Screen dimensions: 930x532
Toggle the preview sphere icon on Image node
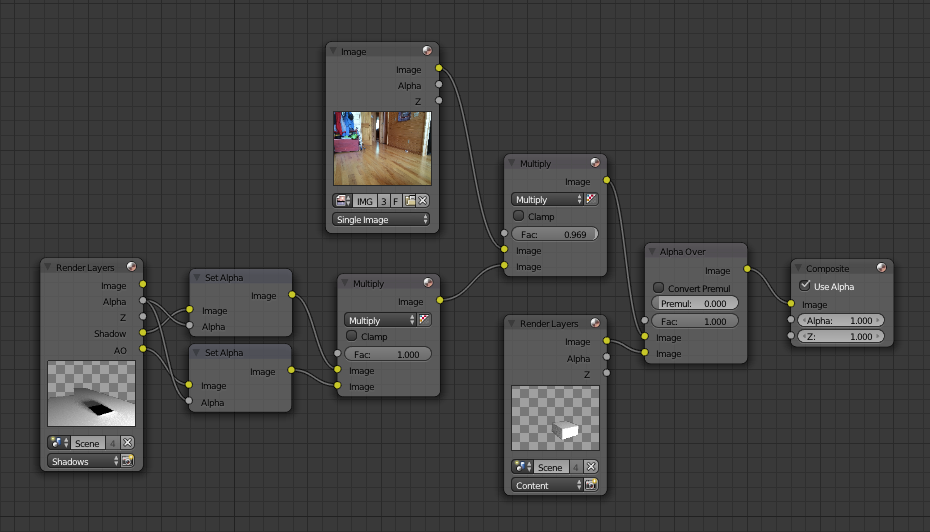tap(427, 51)
